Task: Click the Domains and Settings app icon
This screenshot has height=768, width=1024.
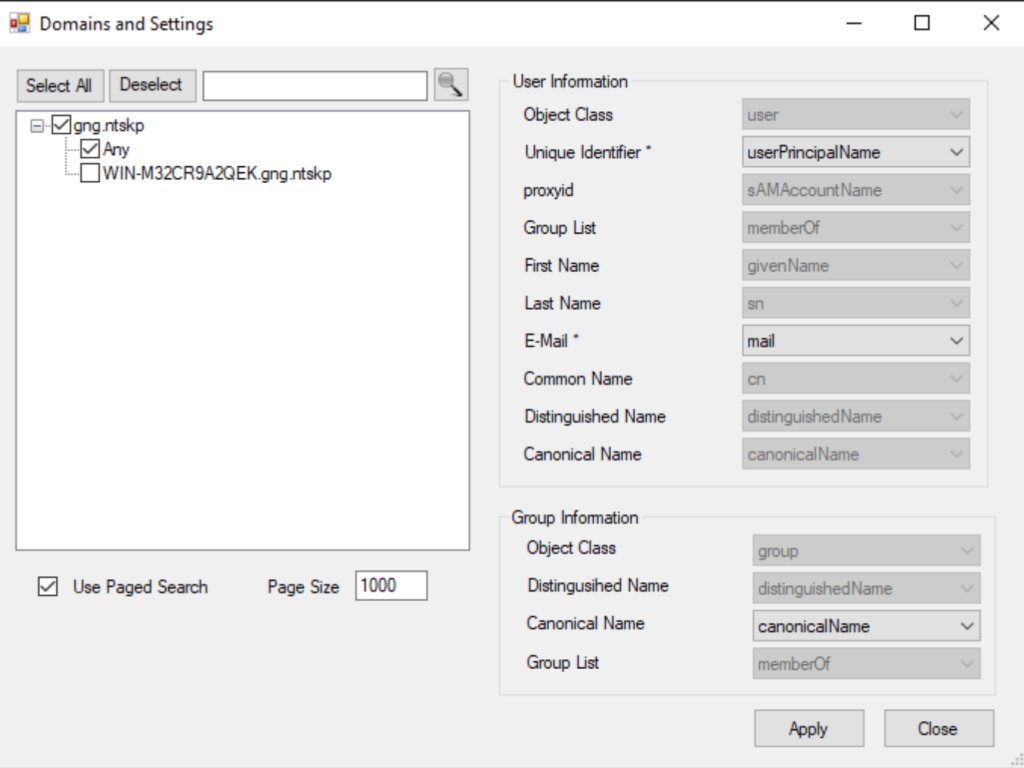Action: tap(20, 24)
